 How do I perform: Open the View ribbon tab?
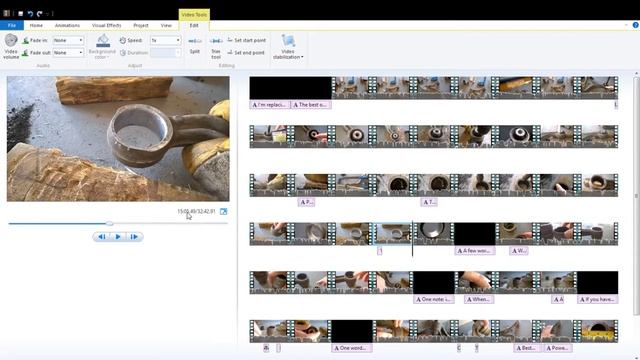166,25
